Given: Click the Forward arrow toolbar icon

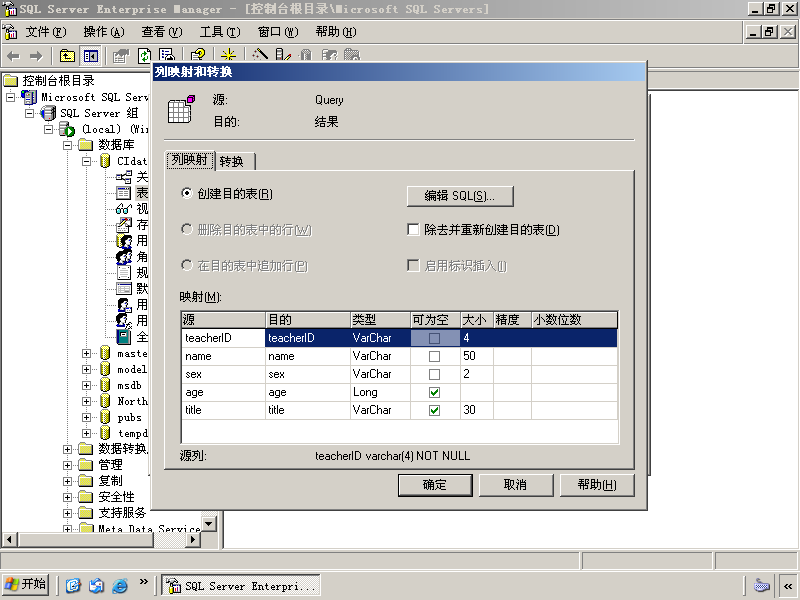Looking at the screenshot, I should 36,56.
